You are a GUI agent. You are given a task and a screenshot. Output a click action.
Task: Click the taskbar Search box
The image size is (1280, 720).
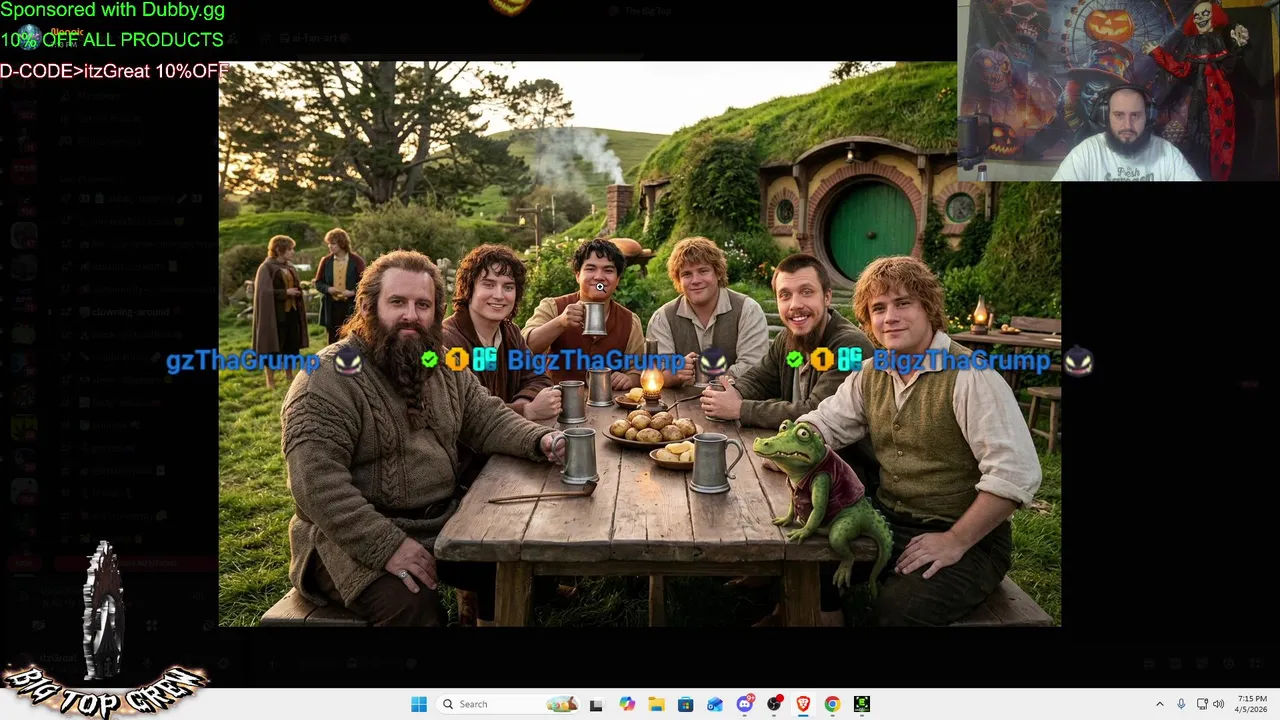coord(510,704)
